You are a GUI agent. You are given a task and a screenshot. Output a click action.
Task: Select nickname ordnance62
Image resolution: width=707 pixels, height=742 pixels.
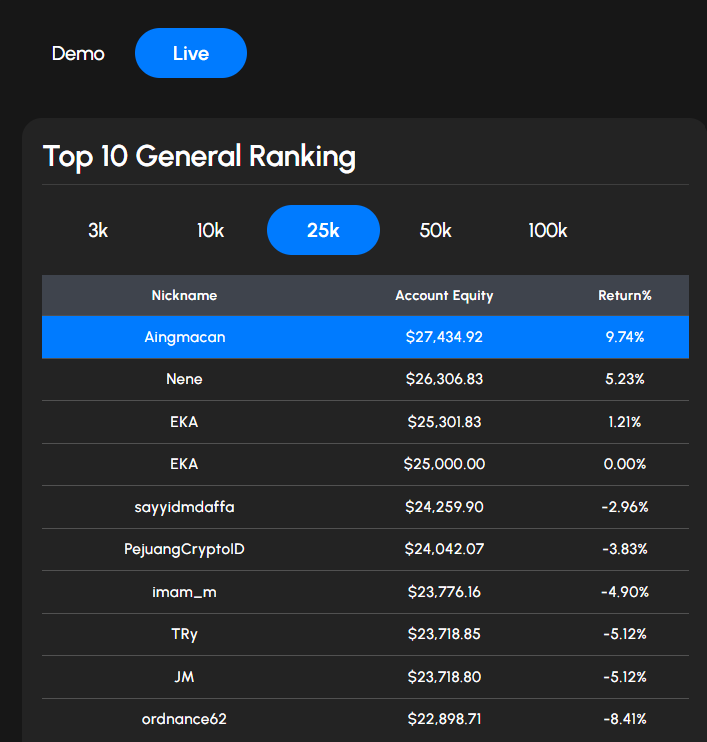[184, 719]
